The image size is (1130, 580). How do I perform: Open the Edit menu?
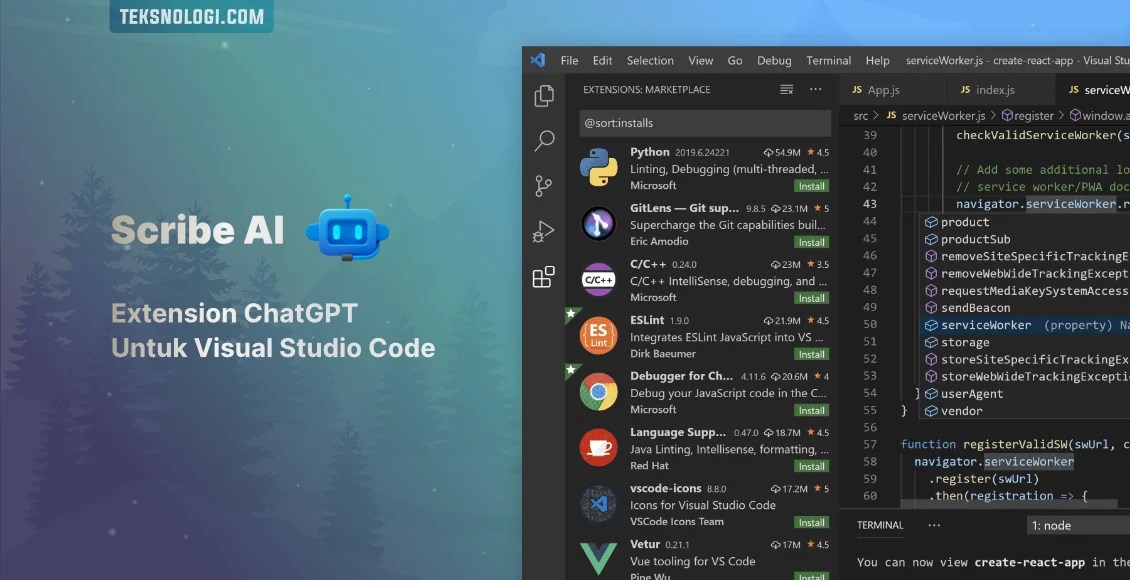pyautogui.click(x=602, y=61)
